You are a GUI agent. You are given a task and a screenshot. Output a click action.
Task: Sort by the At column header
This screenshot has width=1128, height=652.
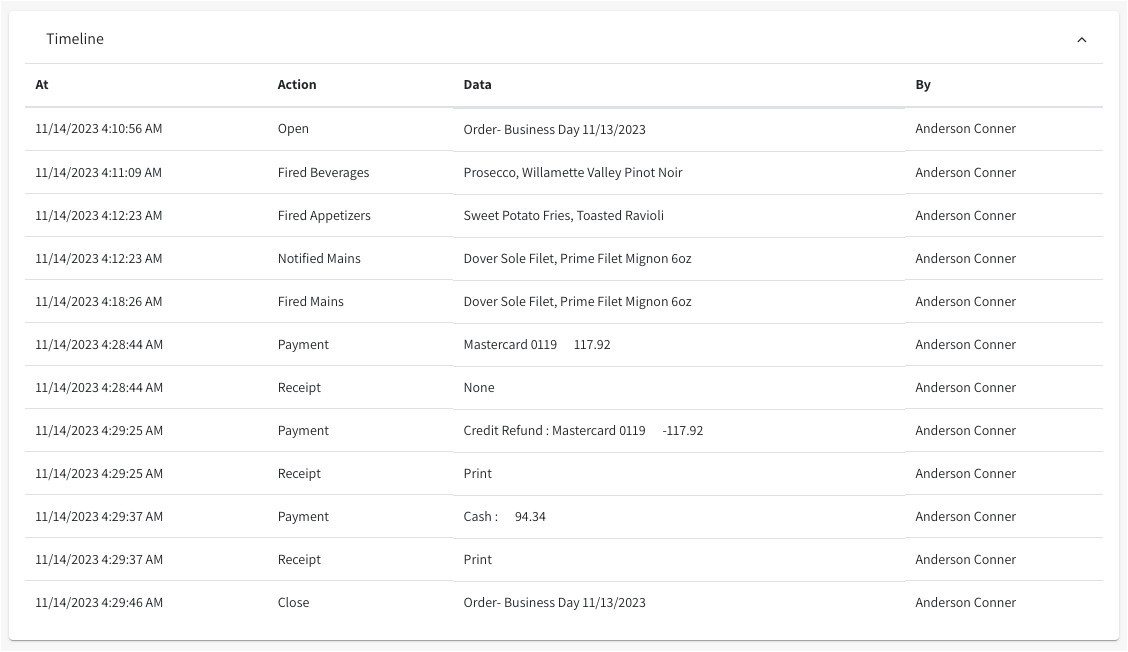pyautogui.click(x=42, y=85)
